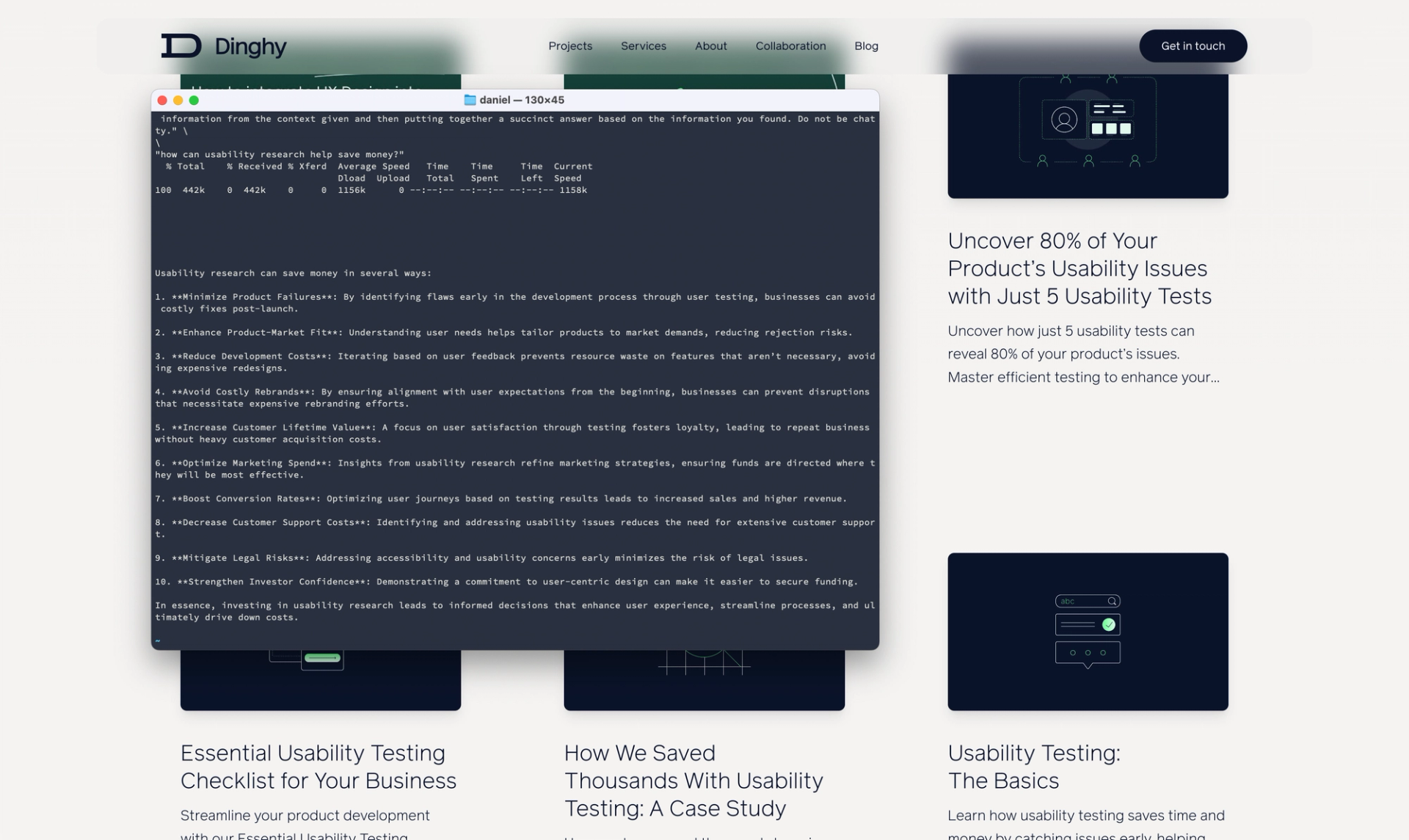
Task: Open the Blog nav link
Action: 866,45
